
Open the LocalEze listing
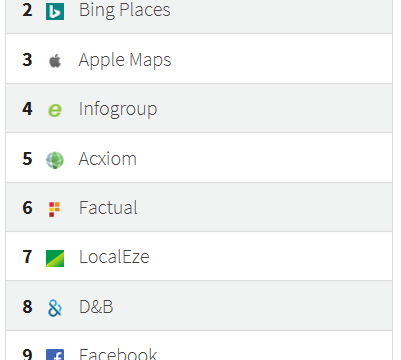pos(114,257)
